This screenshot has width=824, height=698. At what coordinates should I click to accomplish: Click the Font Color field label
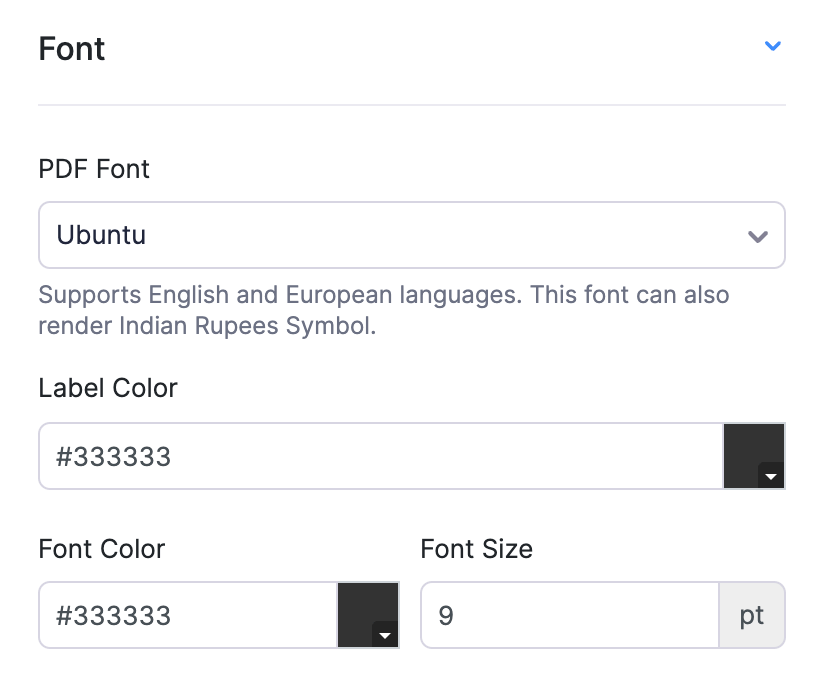coord(102,549)
